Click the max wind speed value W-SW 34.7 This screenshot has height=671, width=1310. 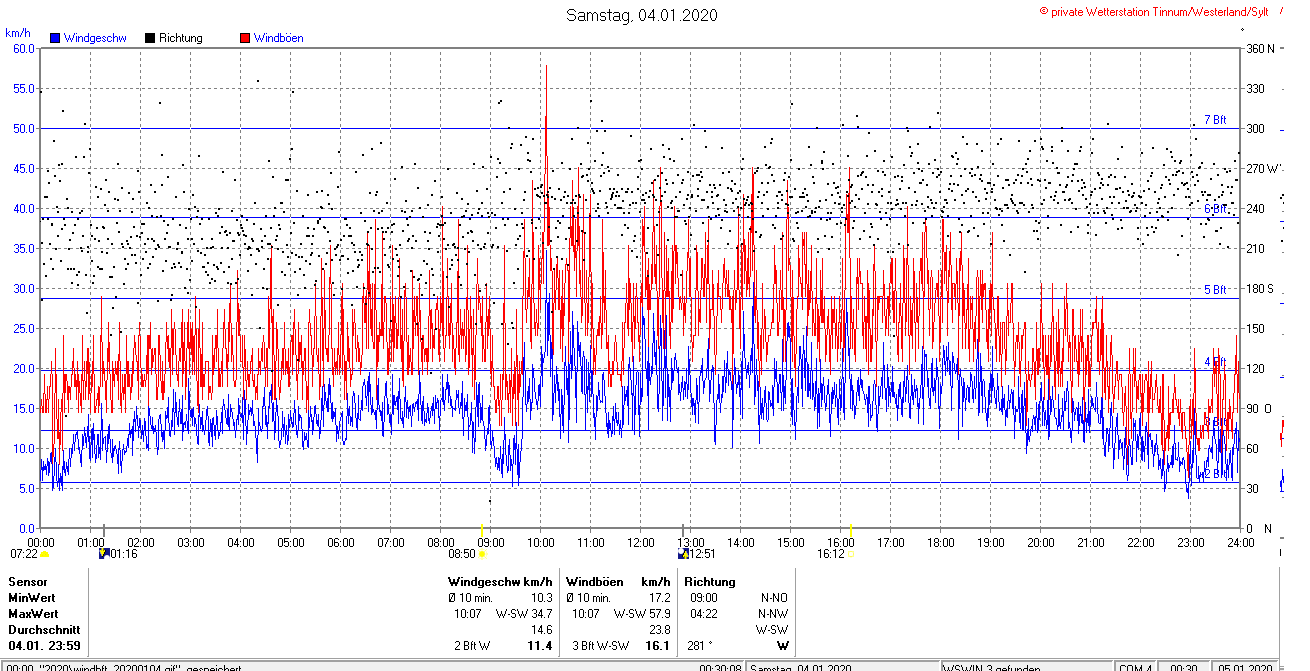click(524, 614)
